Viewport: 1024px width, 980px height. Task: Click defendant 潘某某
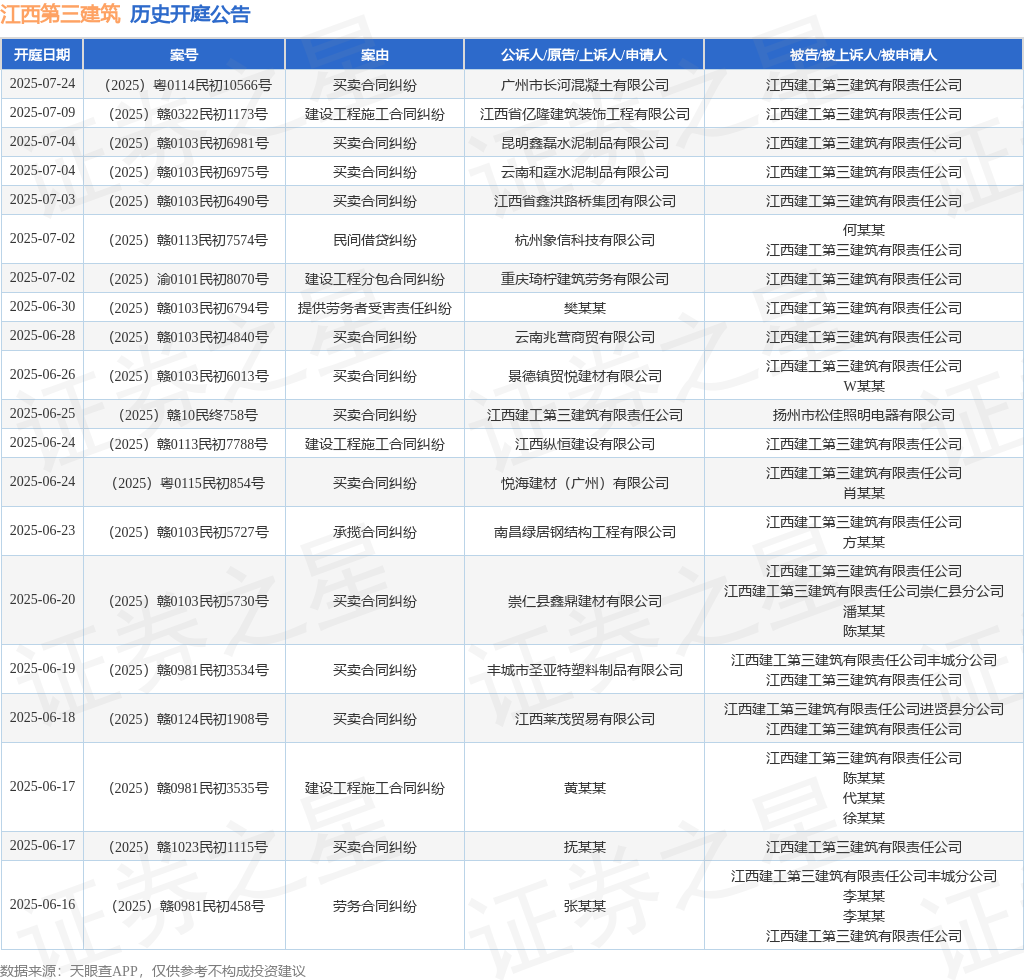[863, 611]
